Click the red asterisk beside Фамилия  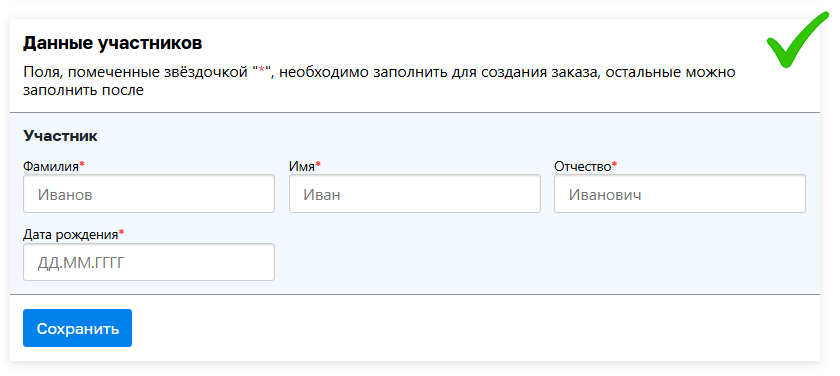point(82,164)
